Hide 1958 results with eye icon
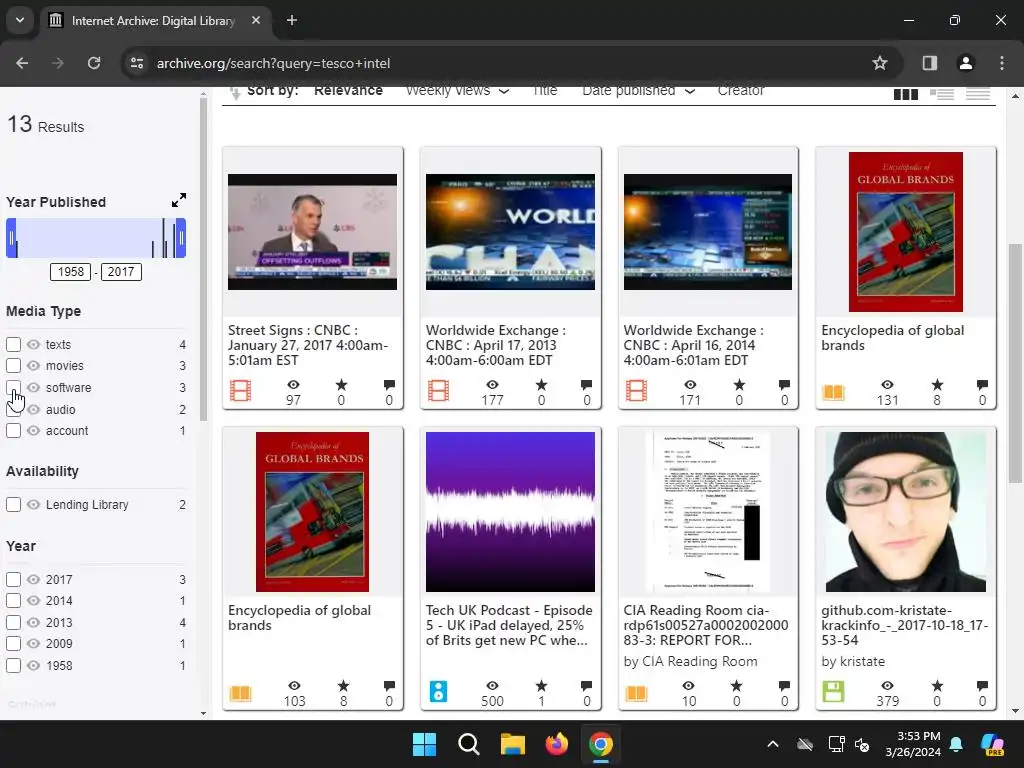This screenshot has height=768, width=1024. pyautogui.click(x=33, y=665)
